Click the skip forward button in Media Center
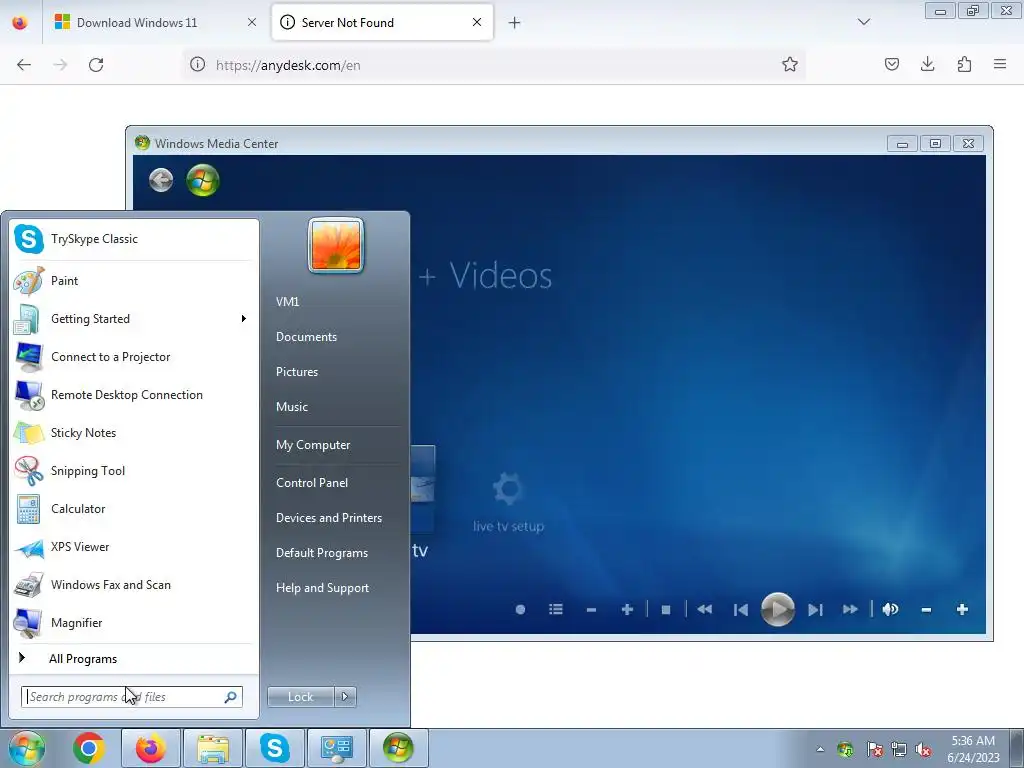This screenshot has height=768, width=1024. pos(815,609)
